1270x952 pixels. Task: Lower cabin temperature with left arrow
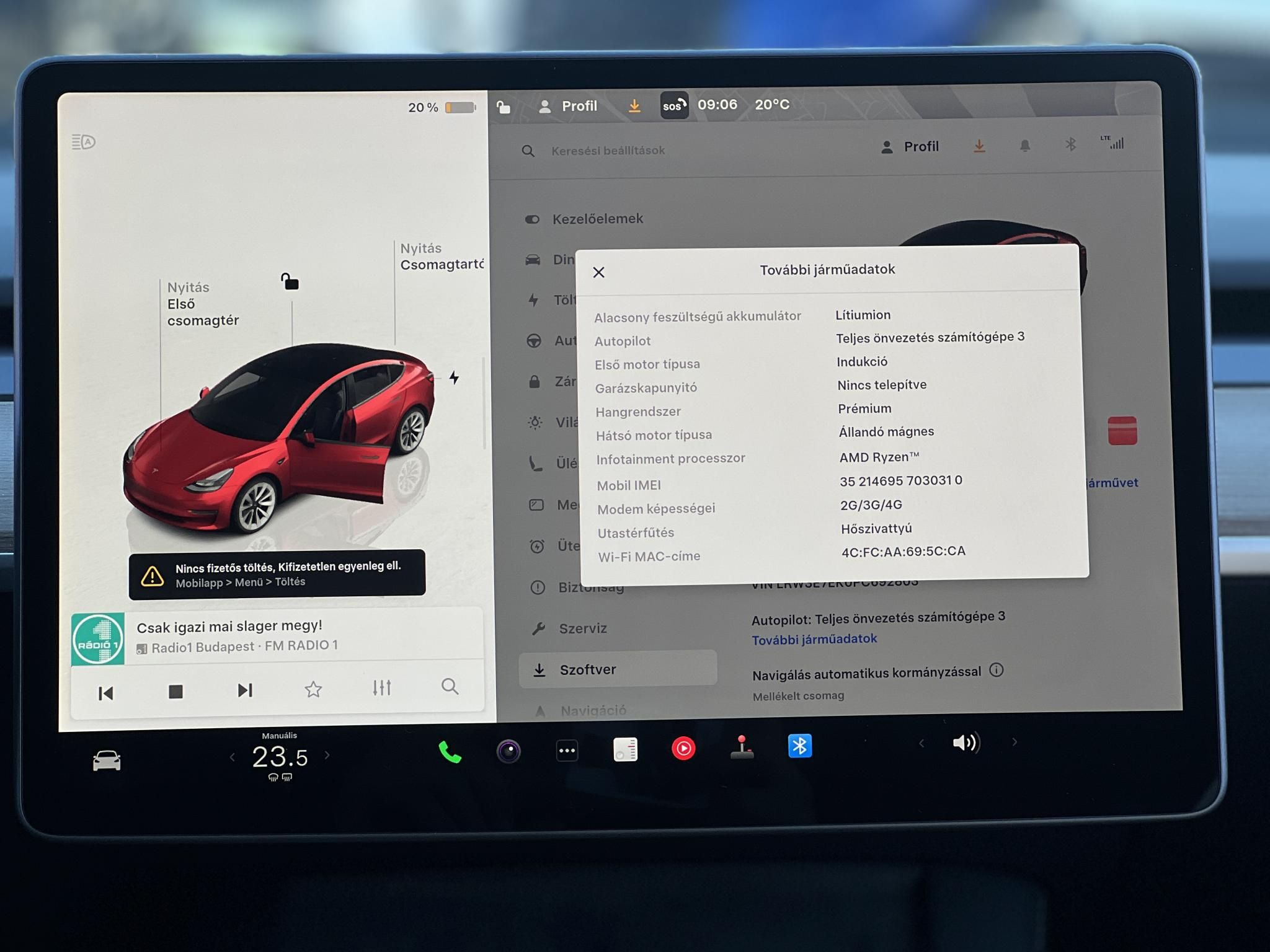coord(233,757)
